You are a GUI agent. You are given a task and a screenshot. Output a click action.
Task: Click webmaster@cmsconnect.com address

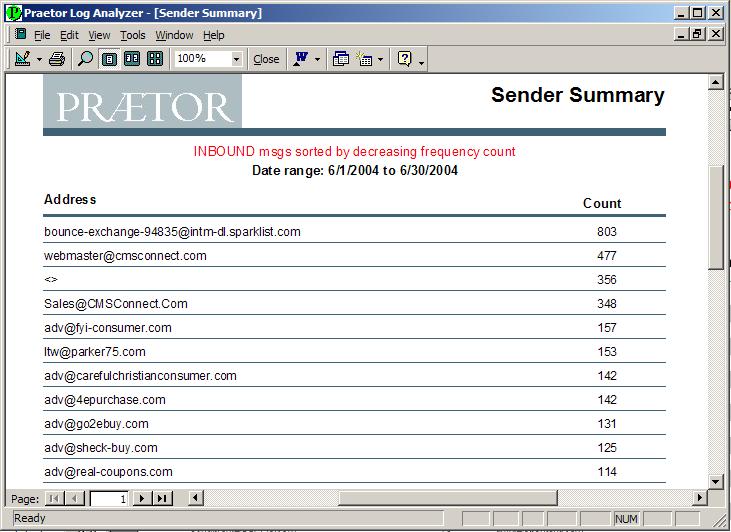pos(125,256)
